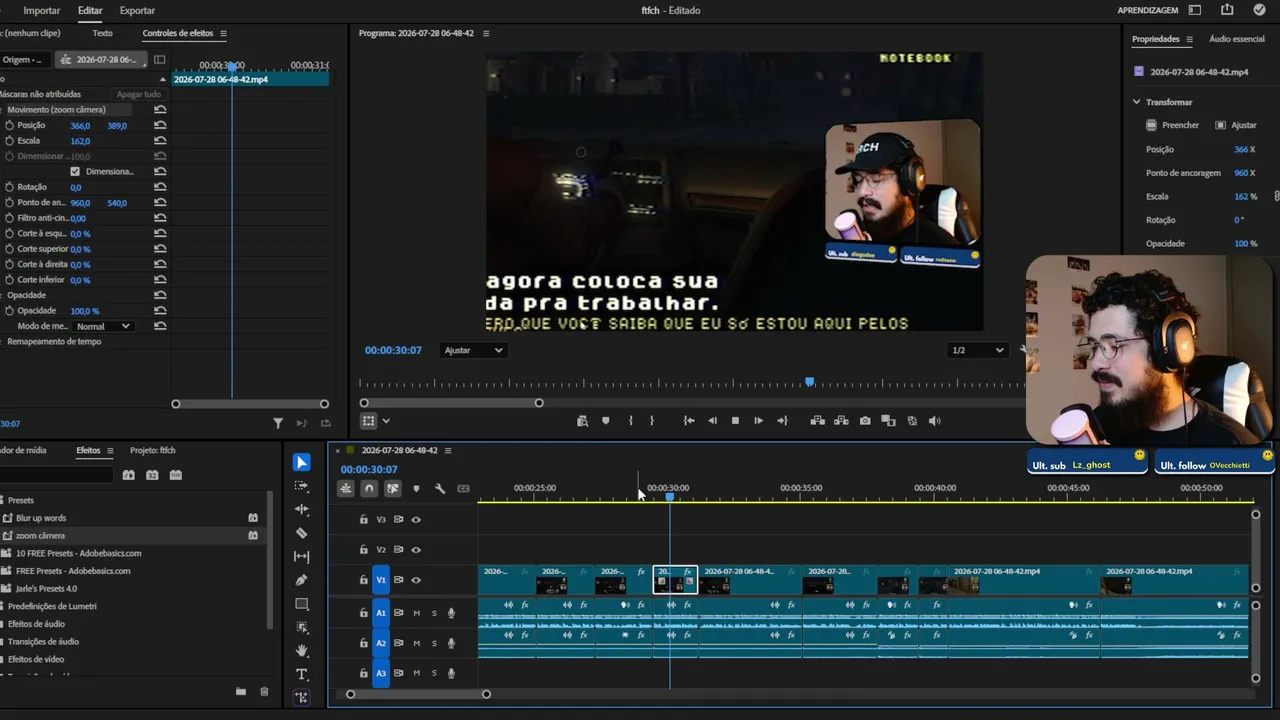Click the Export Frame camera icon

point(865,421)
